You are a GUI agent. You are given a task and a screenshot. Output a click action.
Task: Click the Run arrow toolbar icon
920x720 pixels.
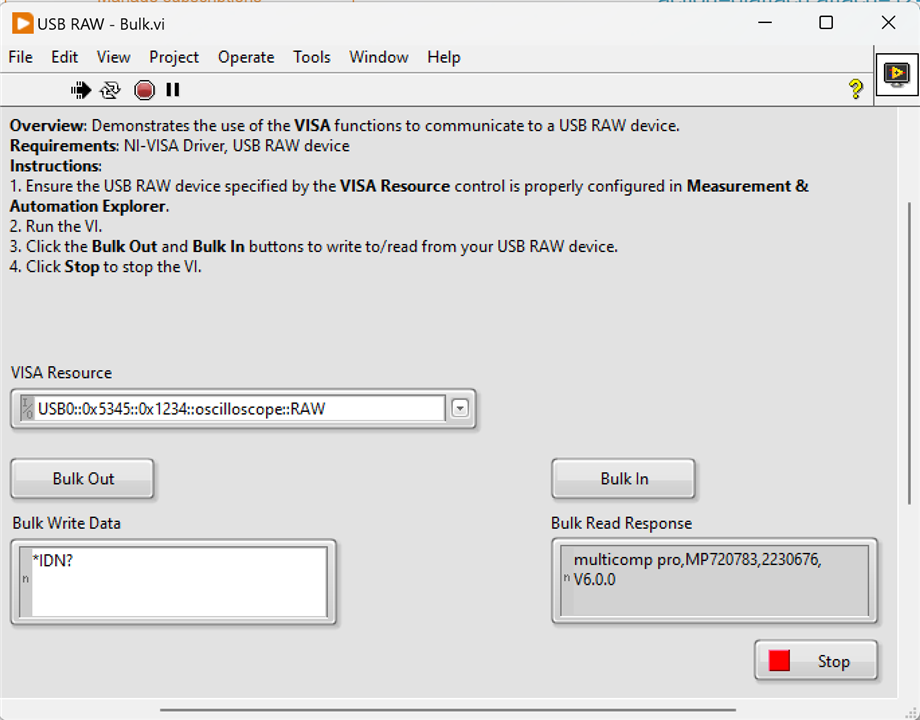click(x=81, y=90)
